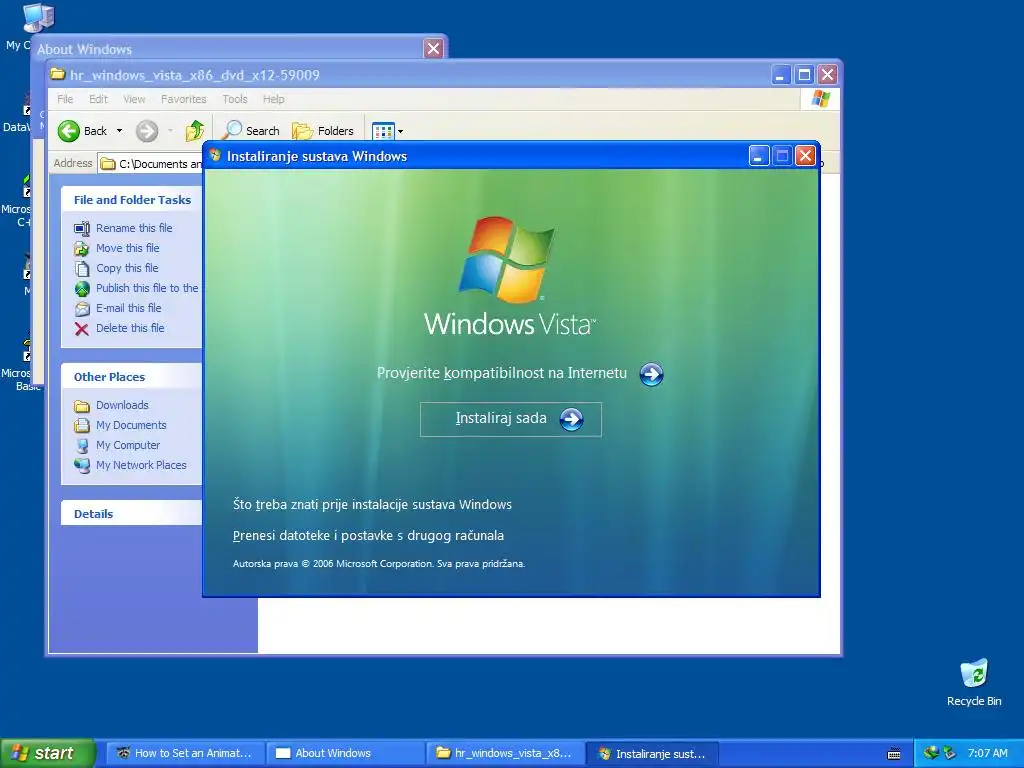Viewport: 1024px width, 768px height.
Task: Click Delete this file
Action: tap(130, 328)
